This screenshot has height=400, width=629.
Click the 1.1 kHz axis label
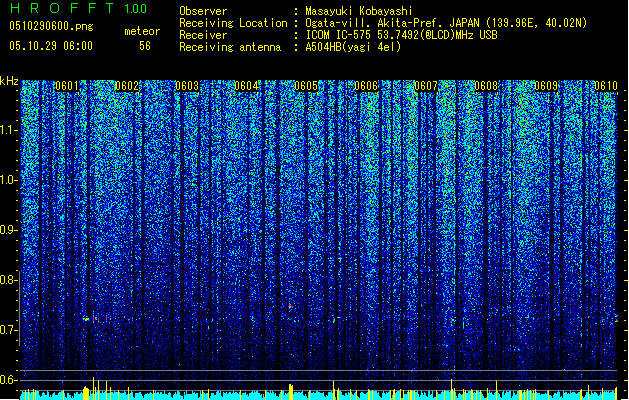[9, 130]
